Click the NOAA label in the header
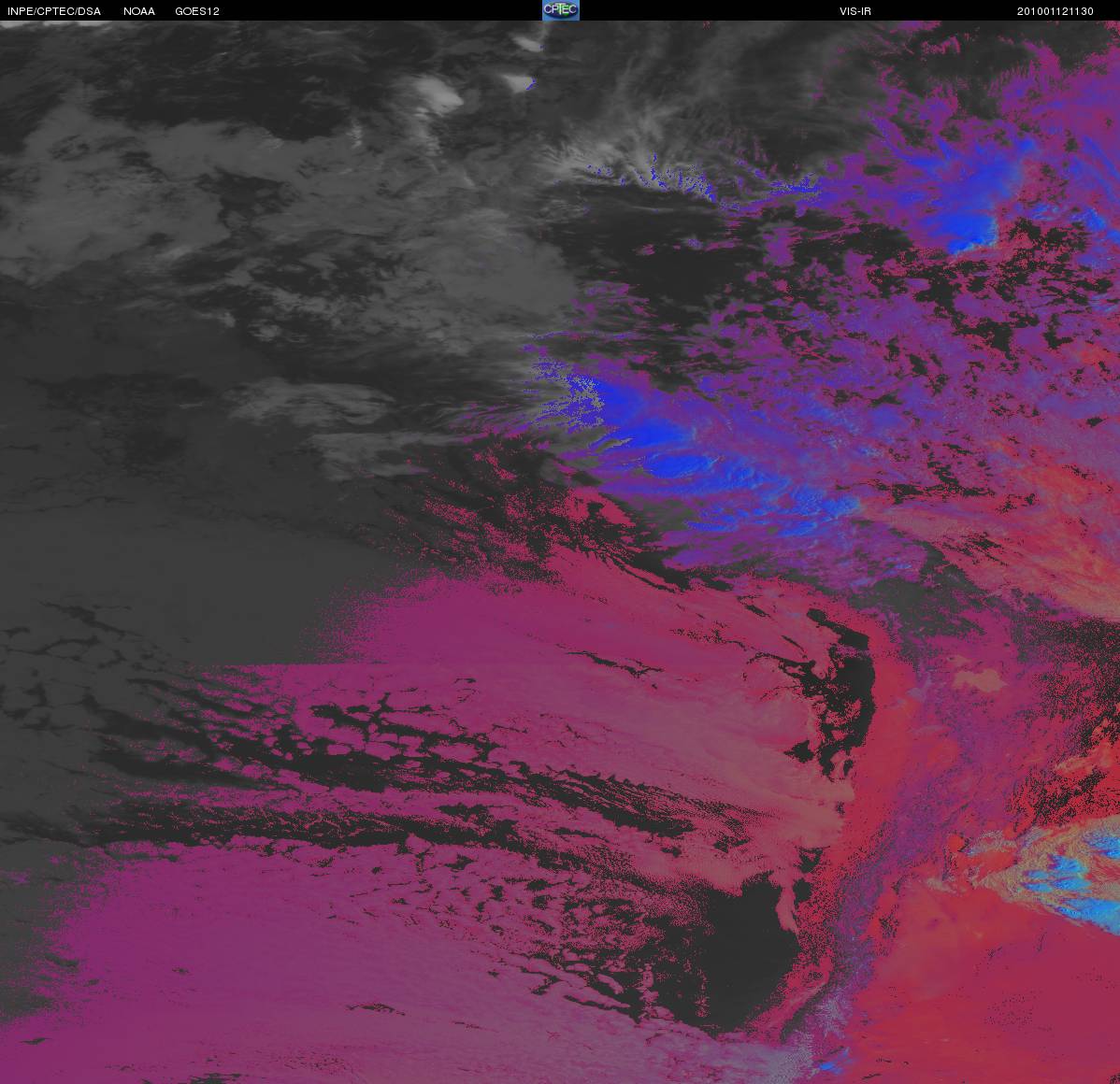Screen dimensions: 1120x1084 pos(139,11)
